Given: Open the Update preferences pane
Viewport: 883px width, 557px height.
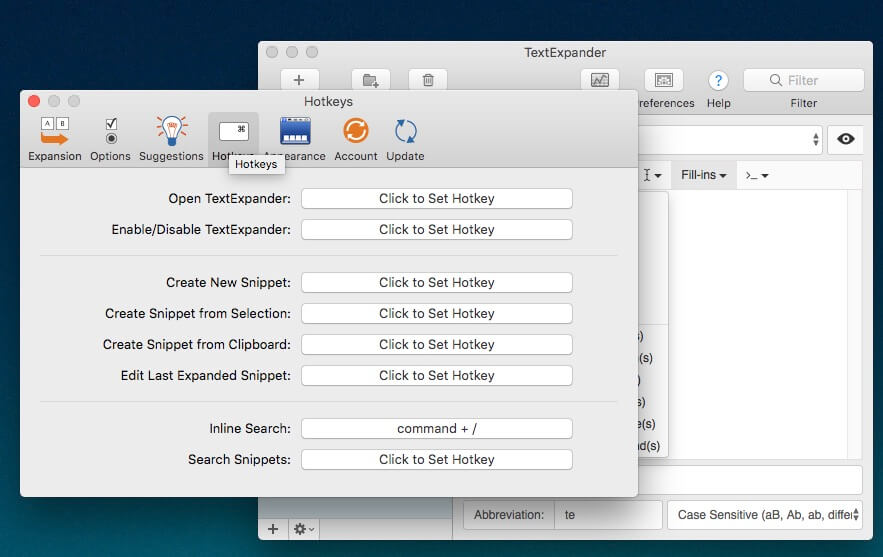Looking at the screenshot, I should point(405,139).
